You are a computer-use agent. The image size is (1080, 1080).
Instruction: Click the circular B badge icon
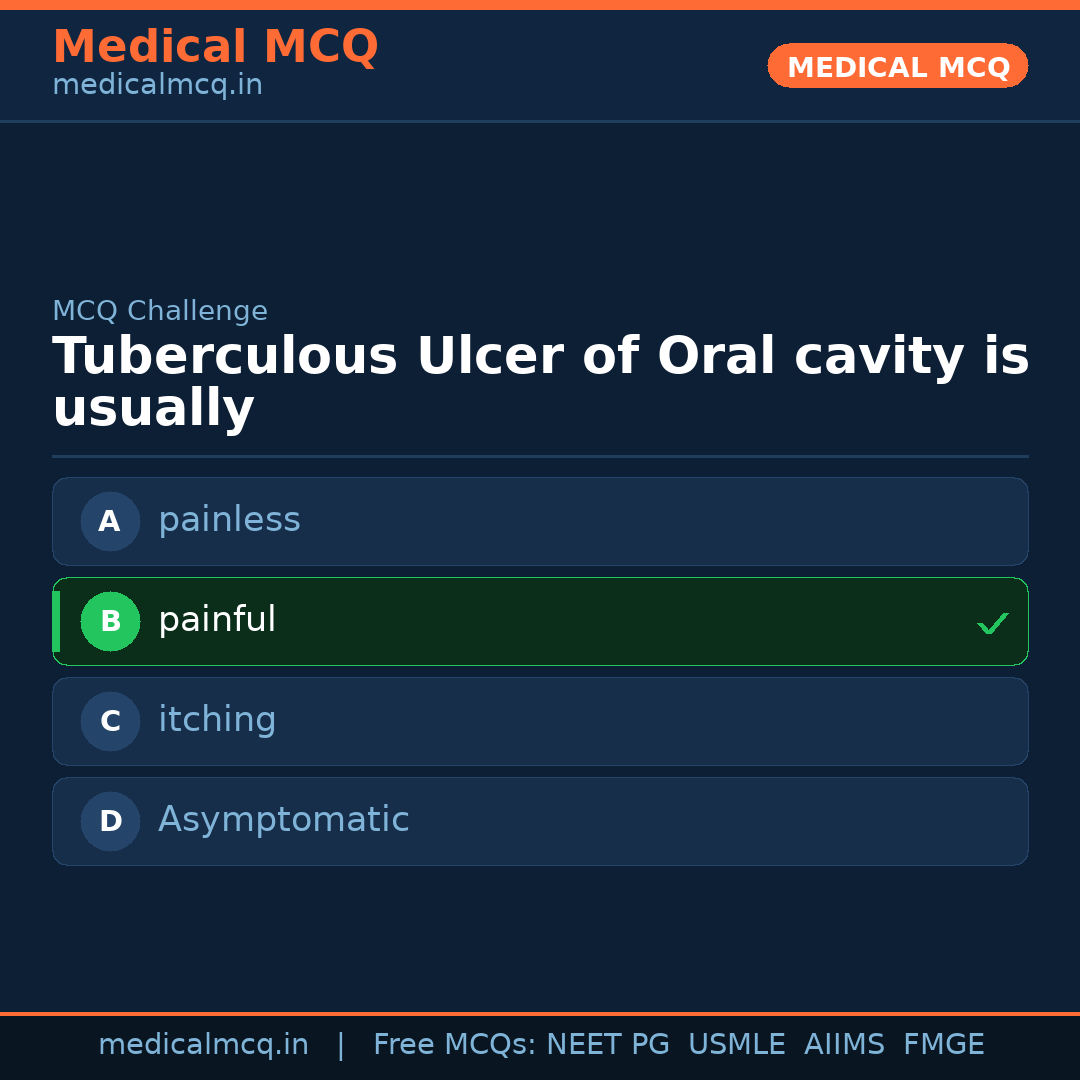tap(110, 621)
